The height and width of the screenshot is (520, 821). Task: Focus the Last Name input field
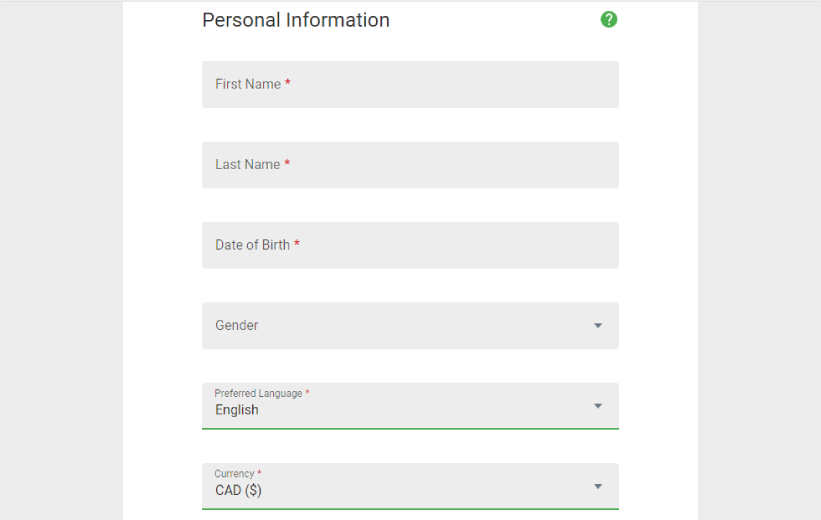[x=410, y=164]
